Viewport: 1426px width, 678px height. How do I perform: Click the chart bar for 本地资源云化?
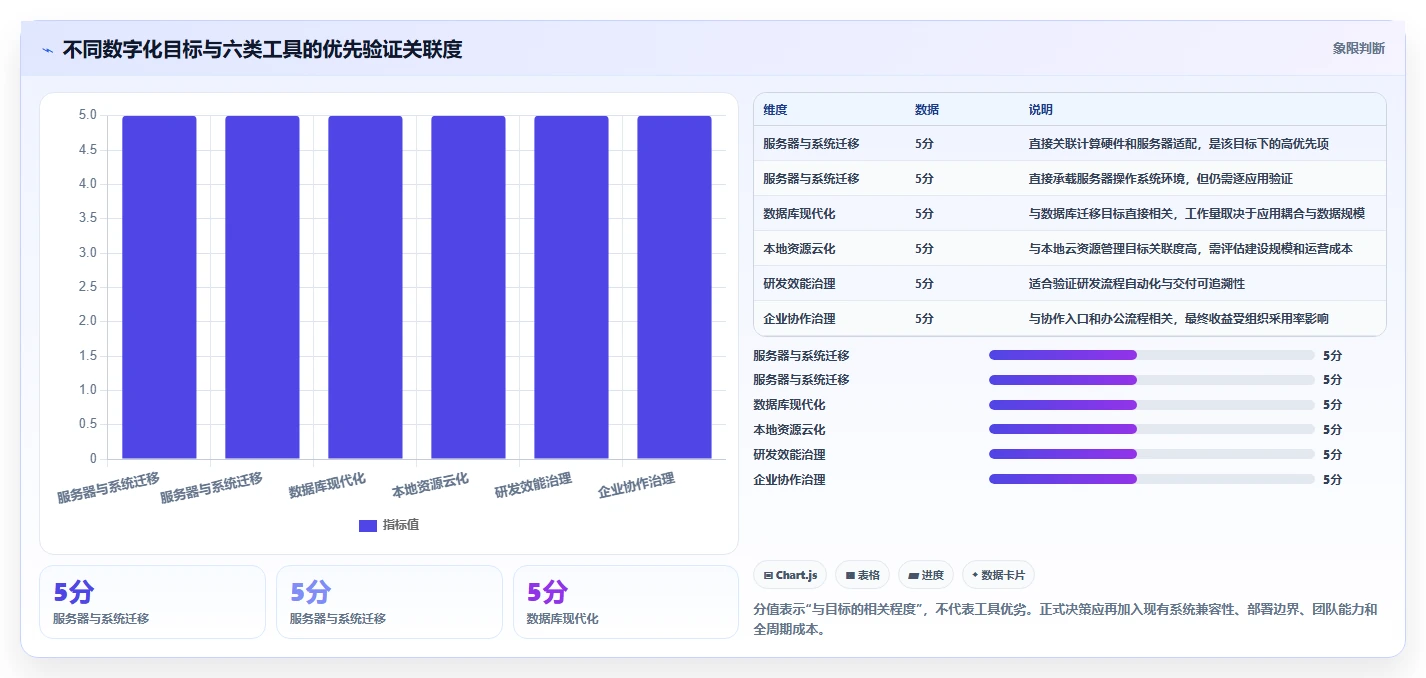[x=468, y=288]
